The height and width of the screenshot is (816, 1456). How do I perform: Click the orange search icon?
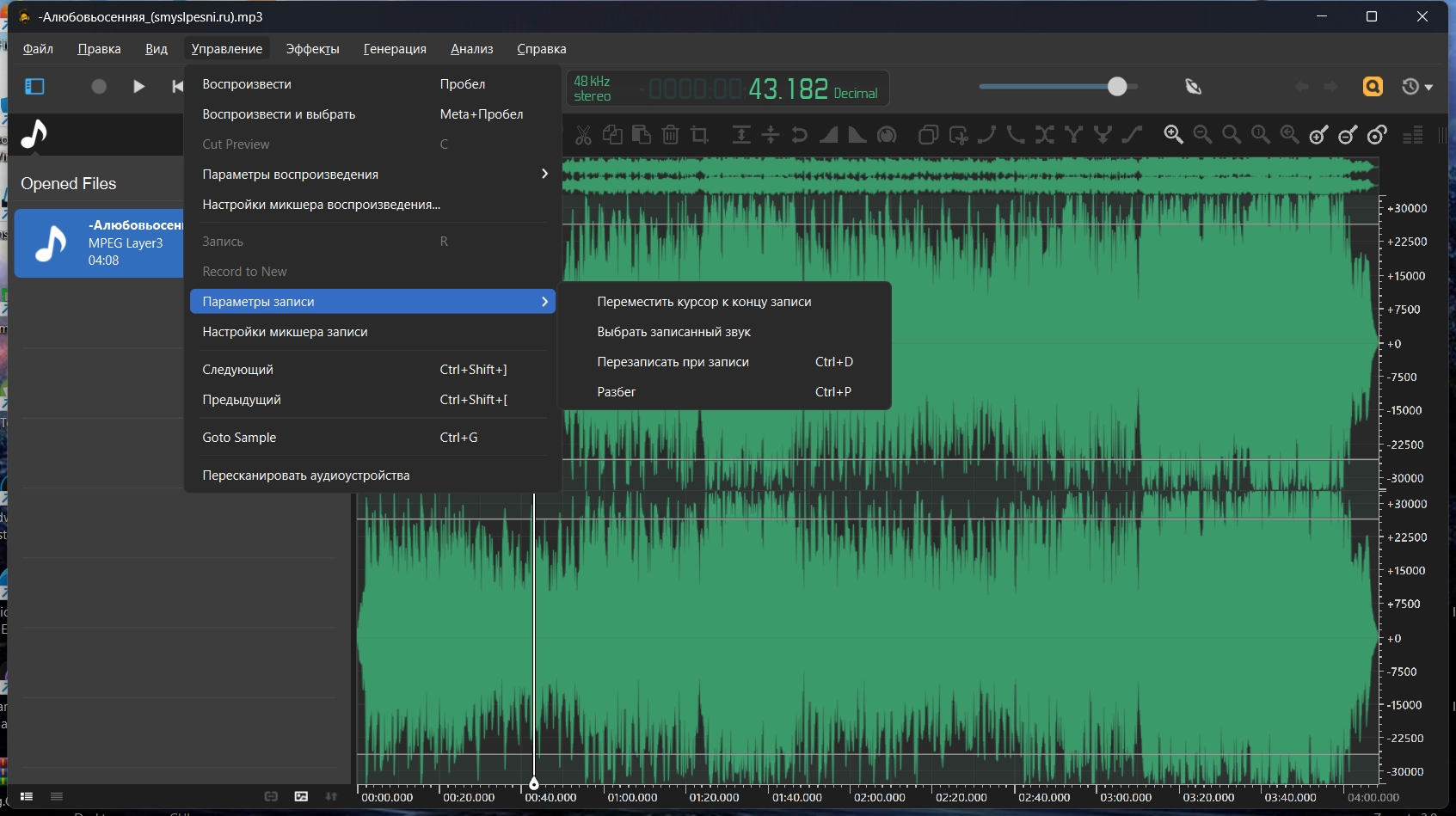[x=1373, y=86]
